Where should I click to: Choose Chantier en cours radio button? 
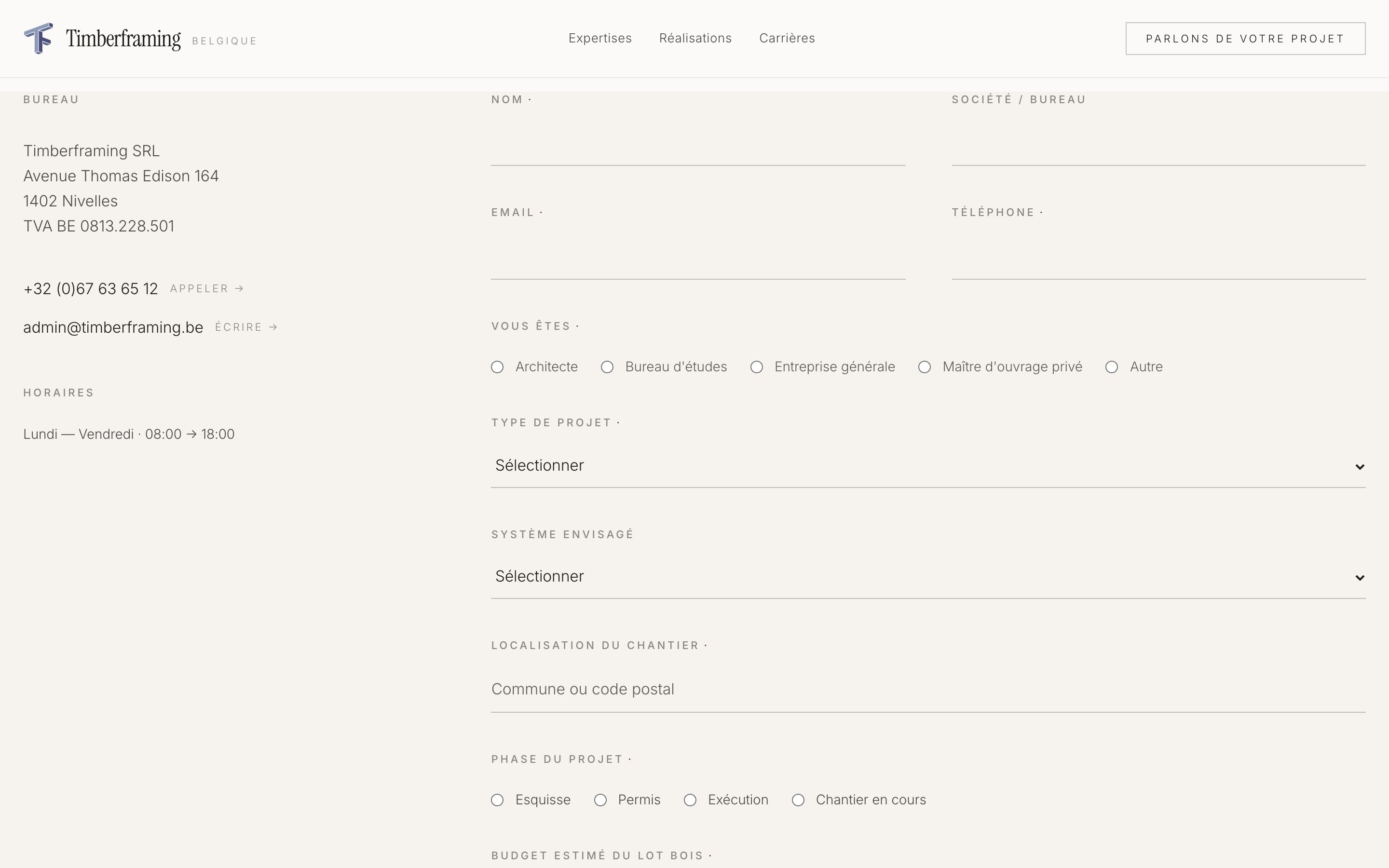pyautogui.click(x=798, y=800)
